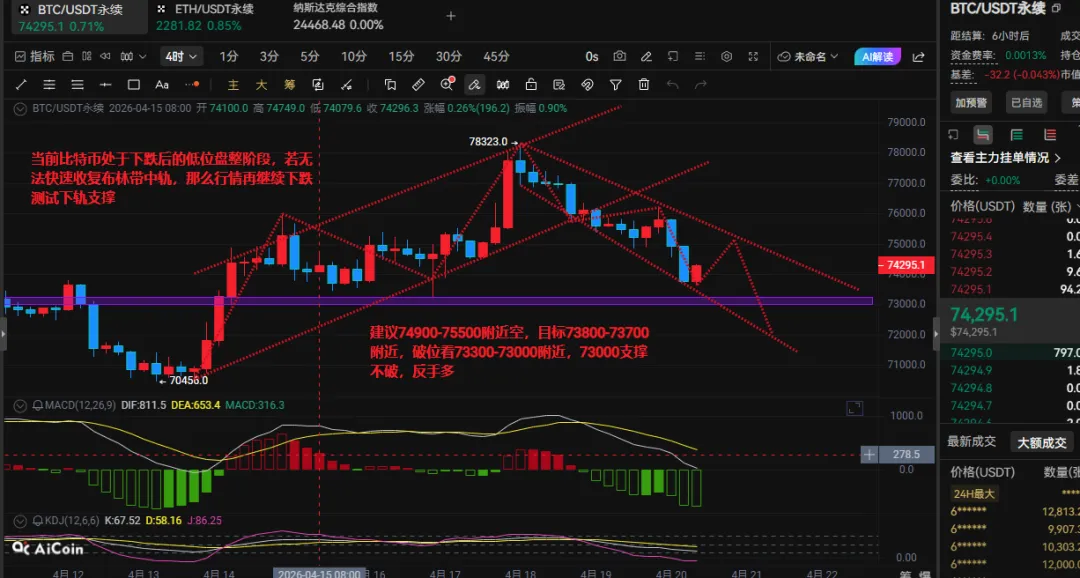Click the plus on the 278.5 axis label
Viewport: 1080px width, 578px height.
coord(869,455)
